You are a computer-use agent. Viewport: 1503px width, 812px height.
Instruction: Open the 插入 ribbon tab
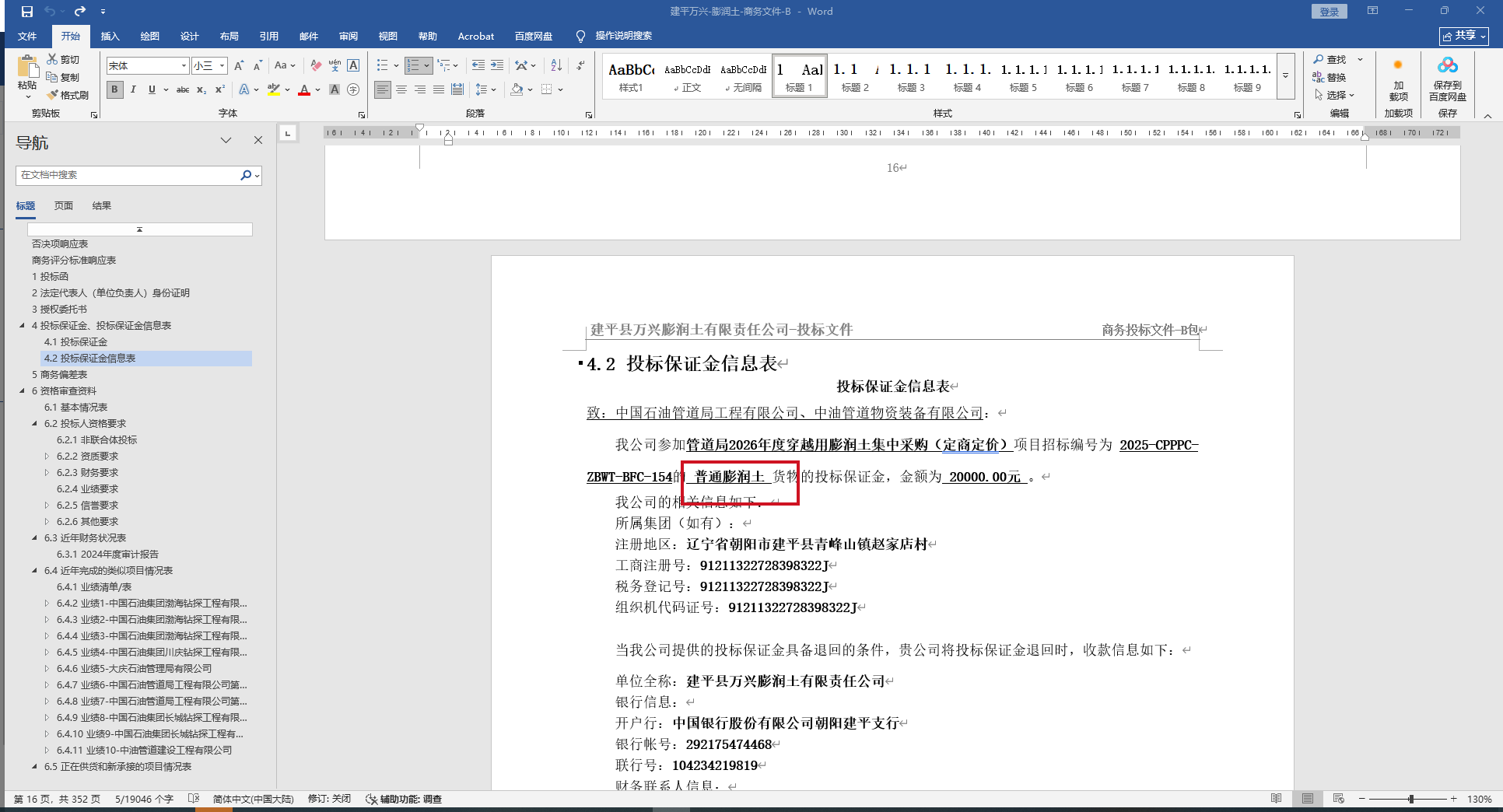(x=110, y=37)
